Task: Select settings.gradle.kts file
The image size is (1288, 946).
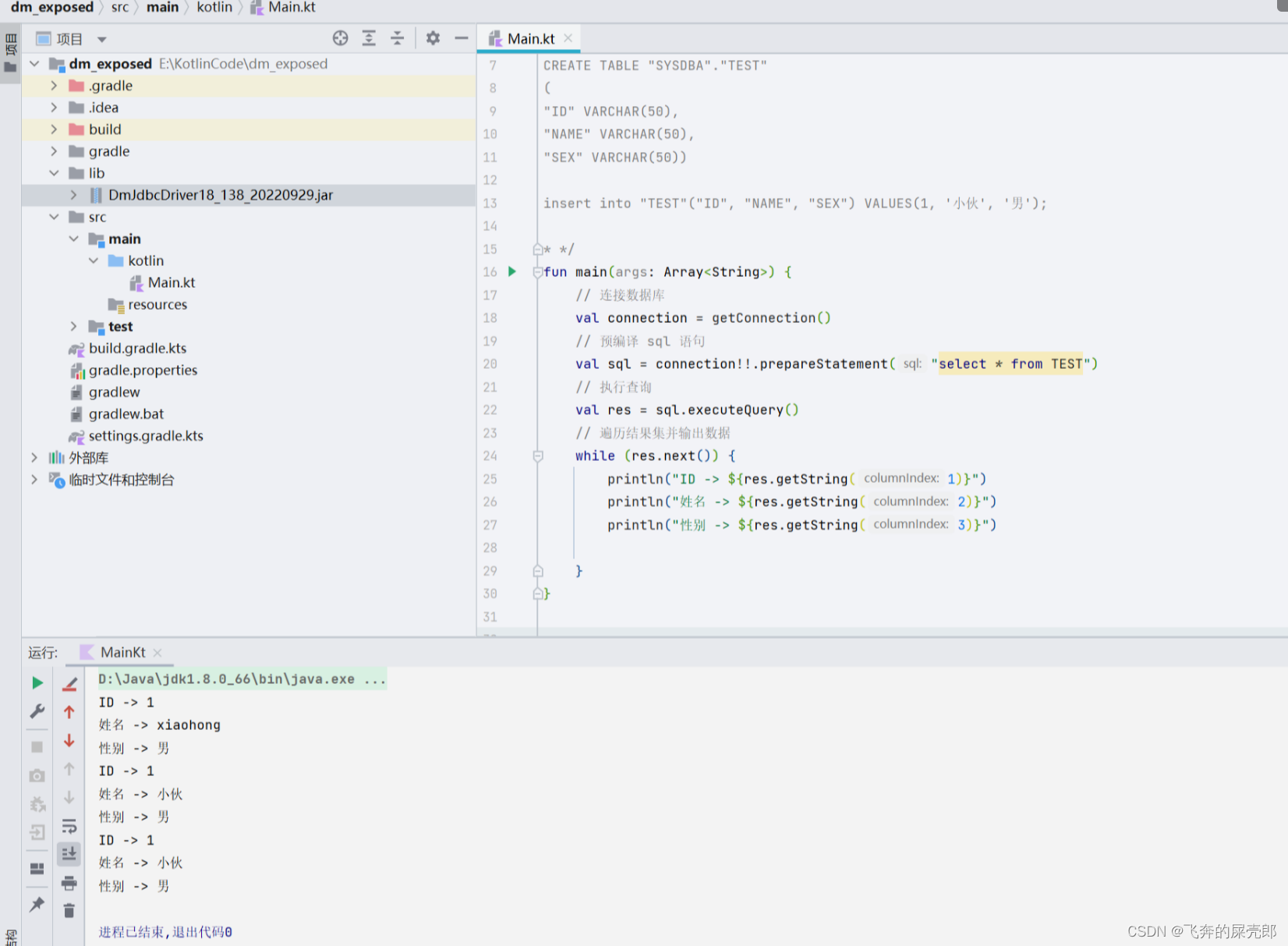Action: coord(145,435)
